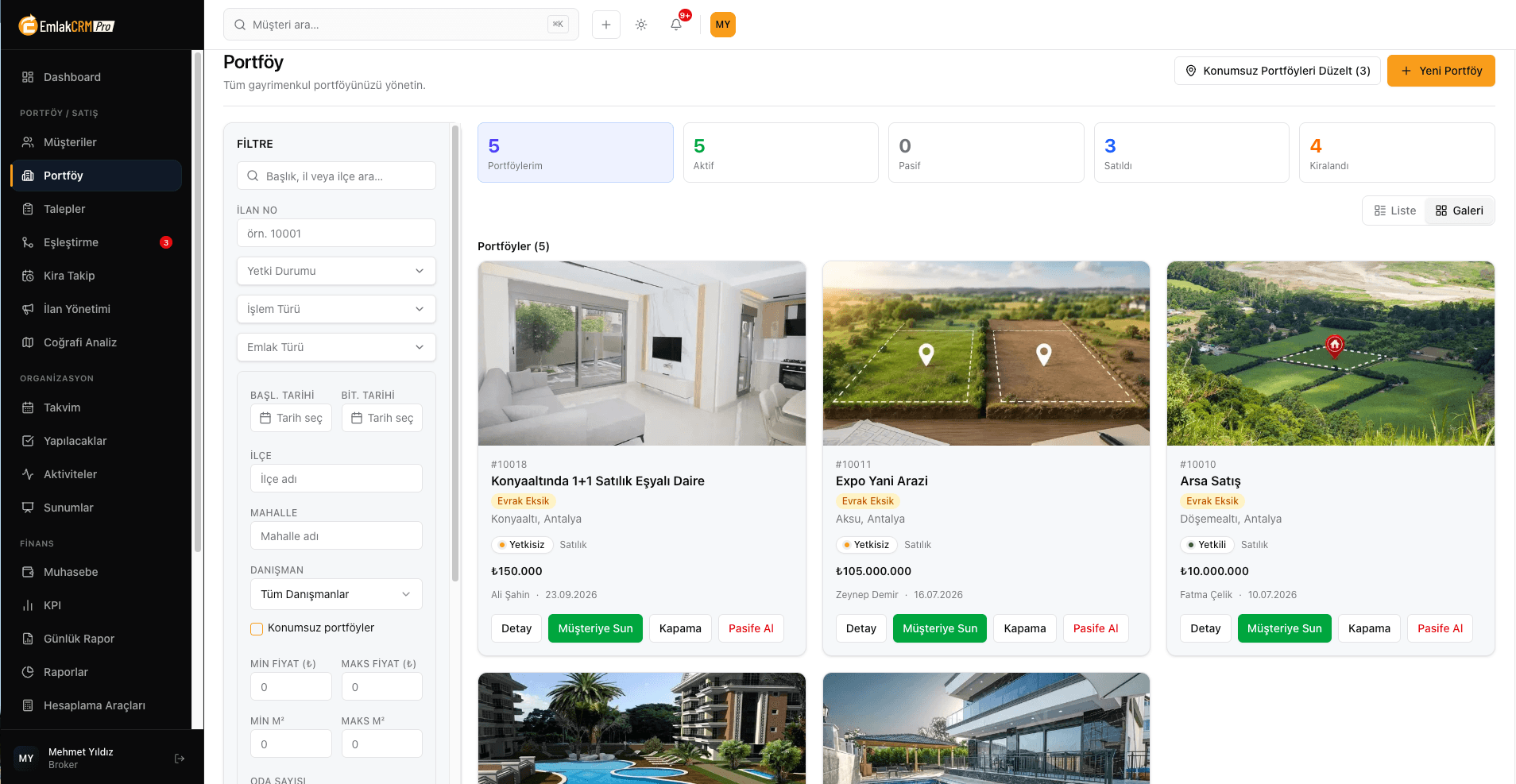Click the filter panel vertical scrollbar
This screenshot has width=1516, height=784.
tap(455, 353)
